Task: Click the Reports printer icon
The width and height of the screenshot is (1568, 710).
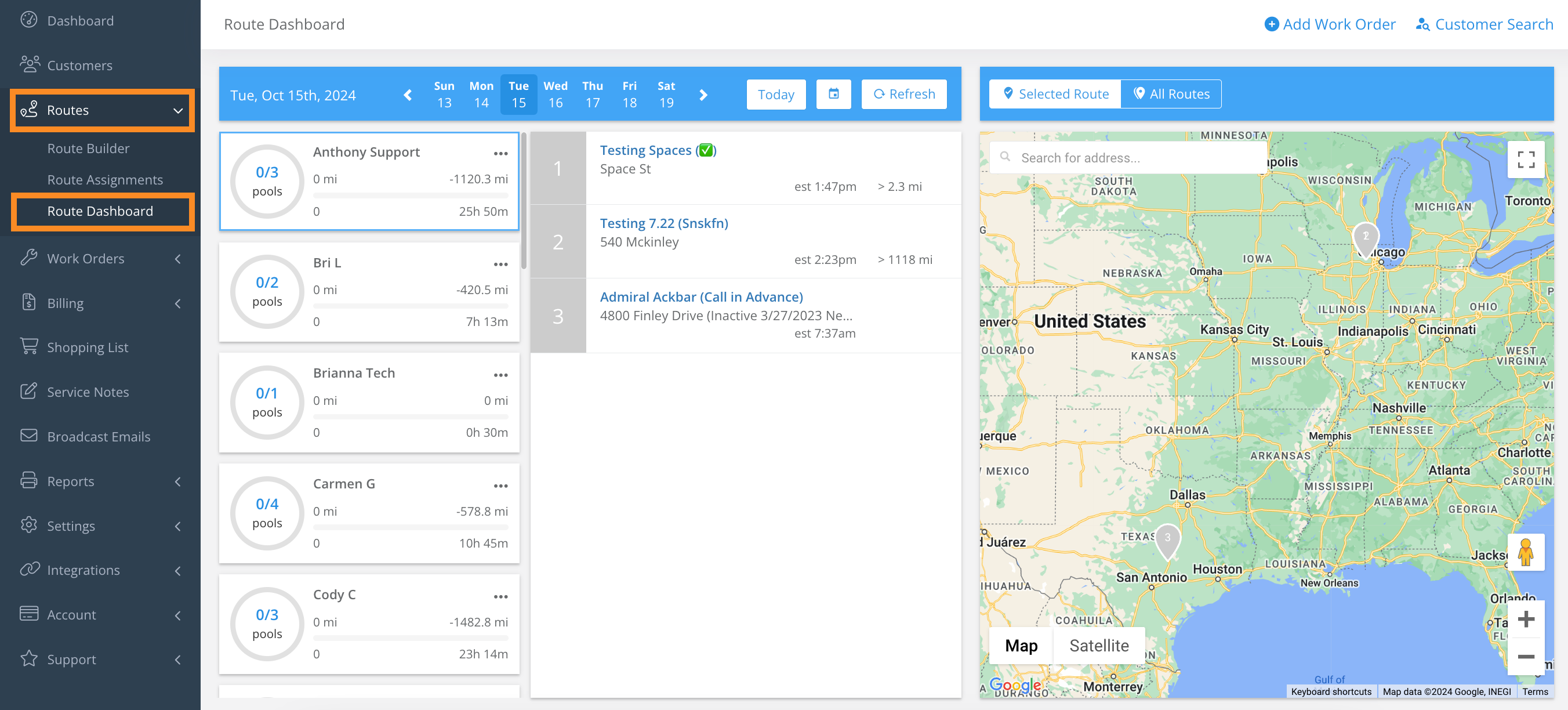Action: 28,480
